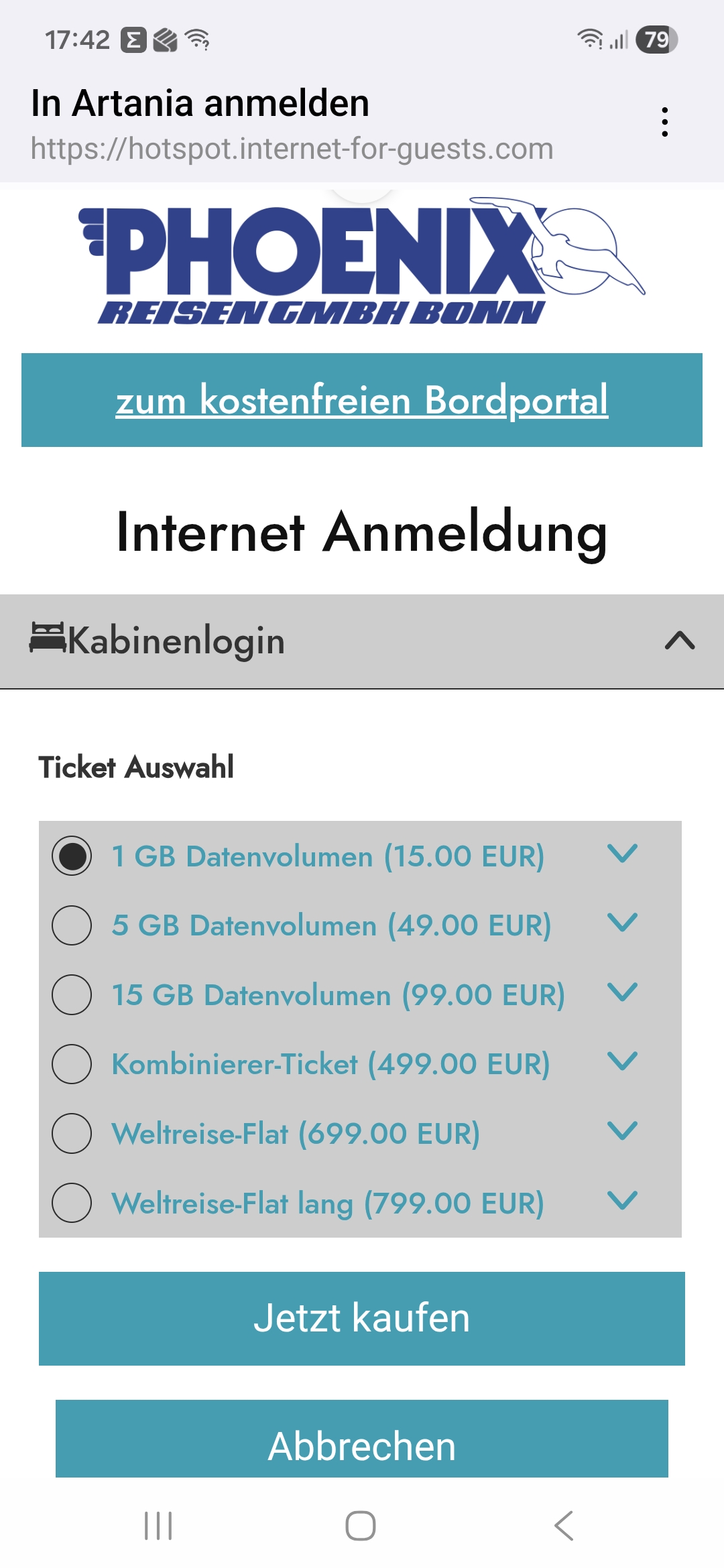Select the 5 GB Datenvolumen ticket

[72, 925]
